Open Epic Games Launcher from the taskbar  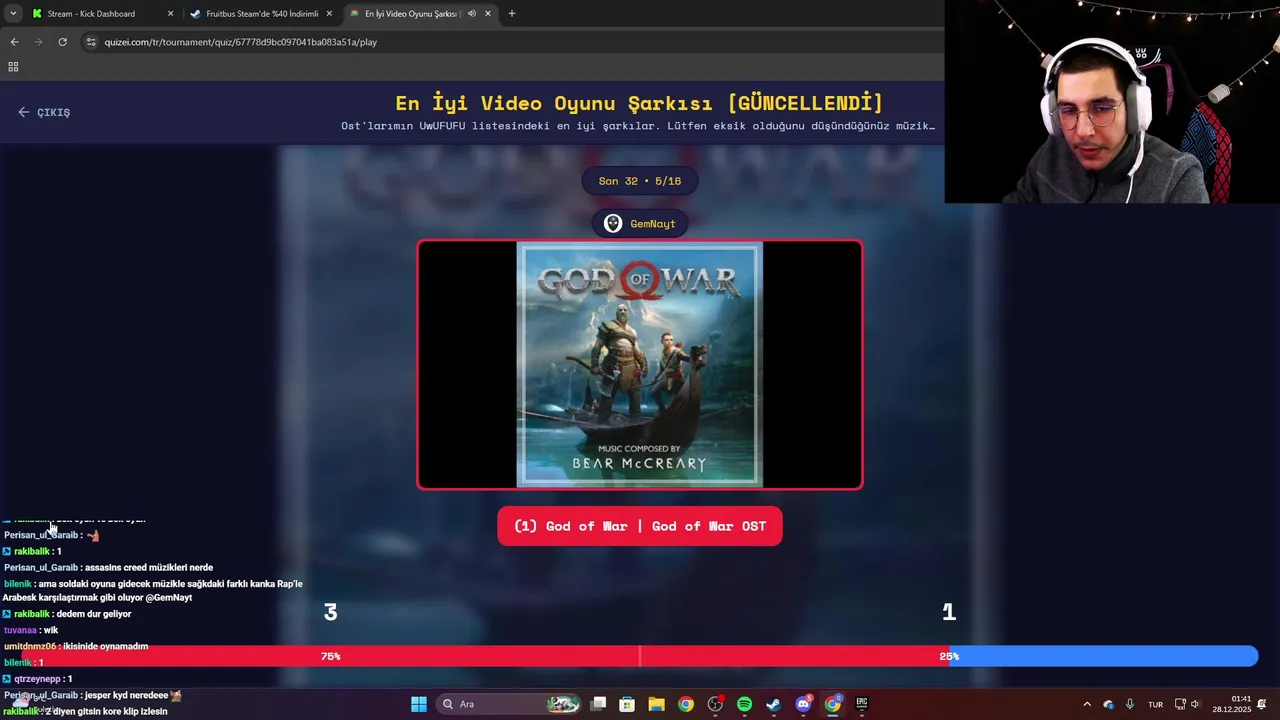pyautogui.click(x=861, y=704)
